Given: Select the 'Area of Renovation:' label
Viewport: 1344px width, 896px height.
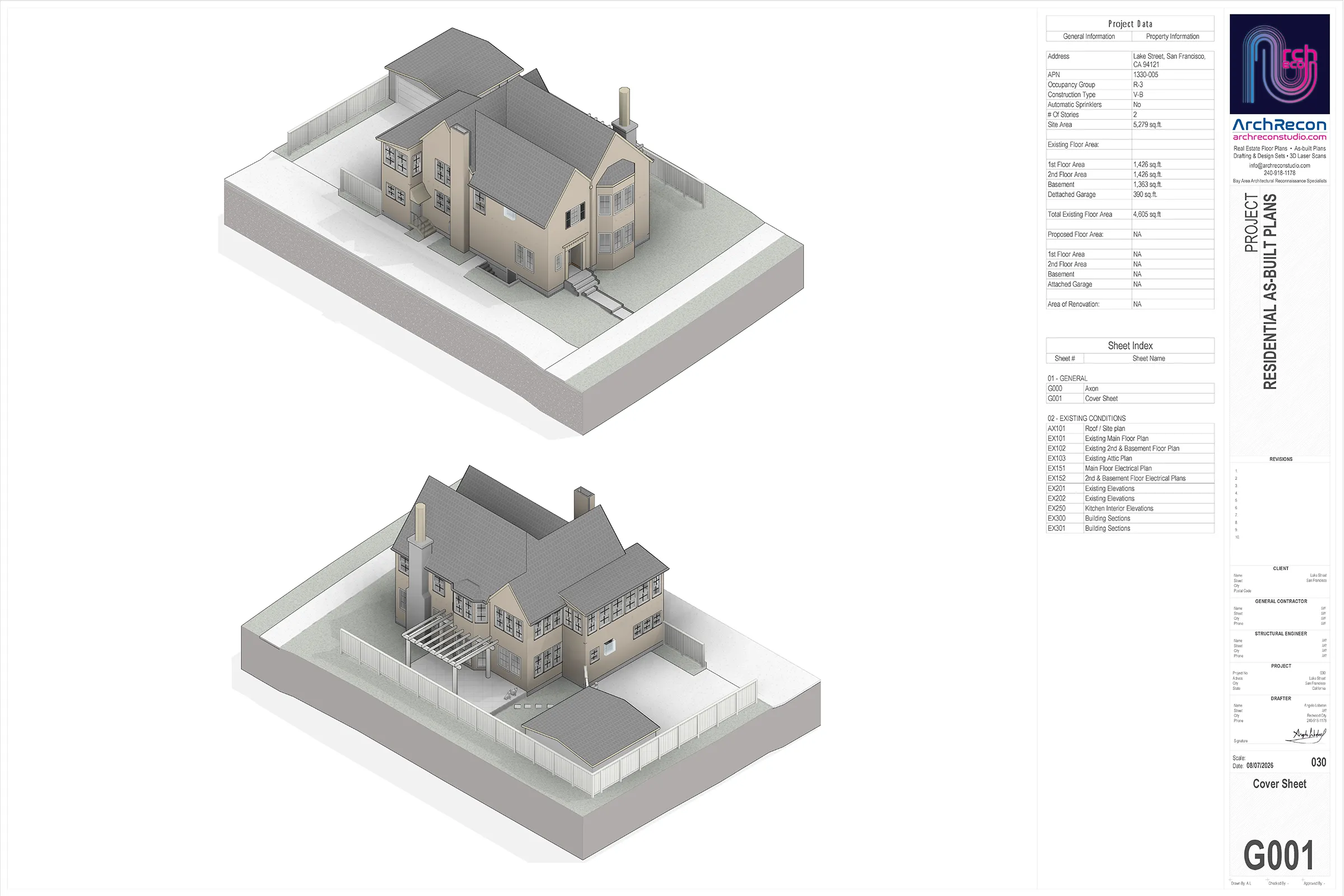Looking at the screenshot, I should coord(1073,305).
